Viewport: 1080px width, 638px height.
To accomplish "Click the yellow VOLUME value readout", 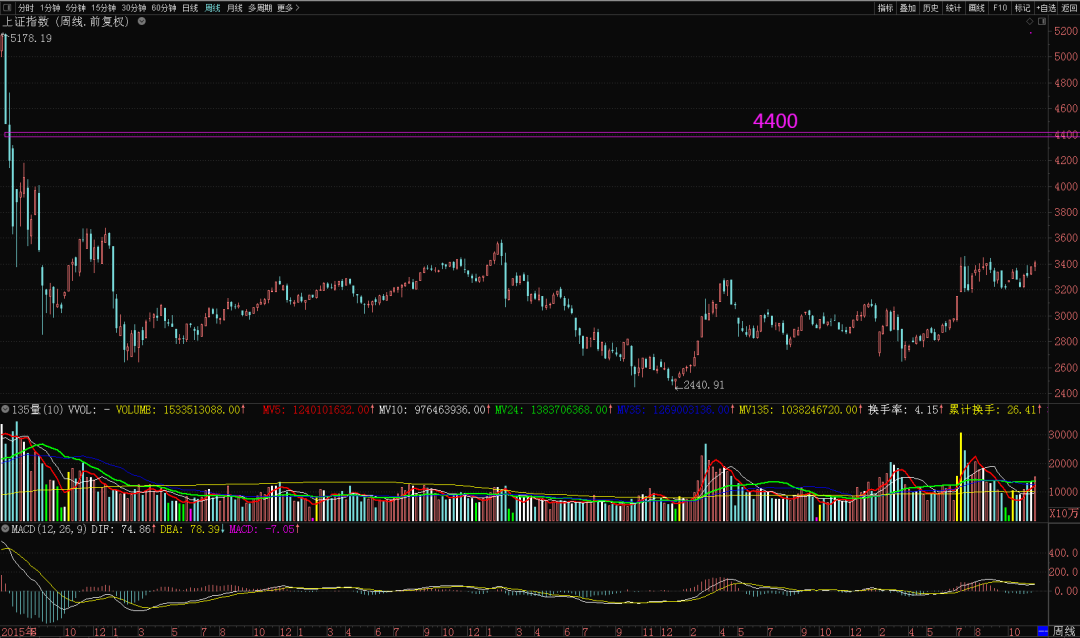I will point(181,409).
